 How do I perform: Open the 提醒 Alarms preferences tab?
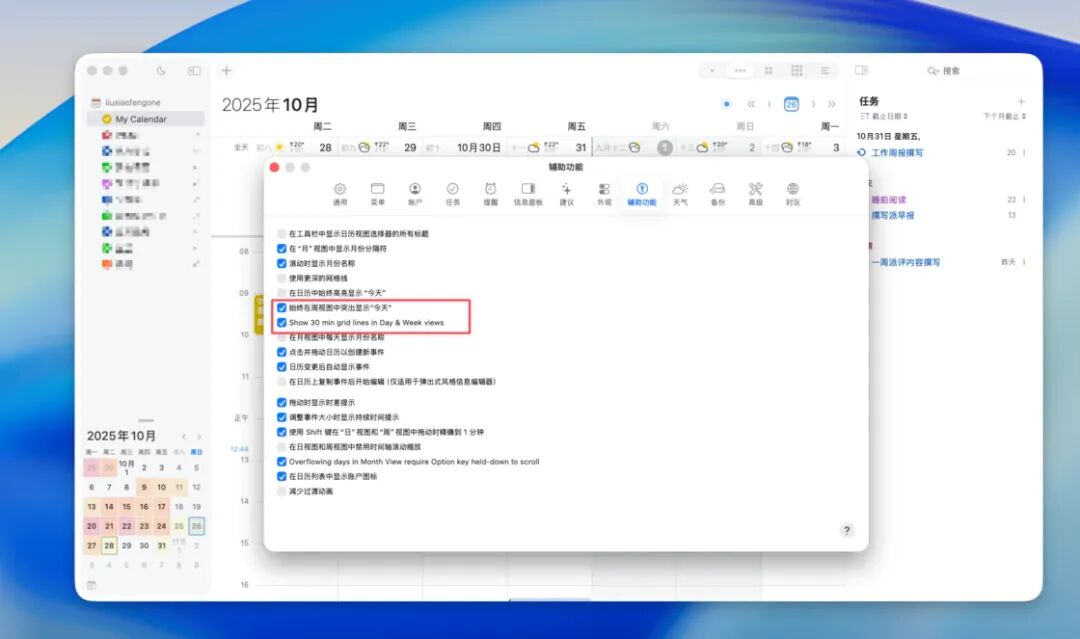490,193
